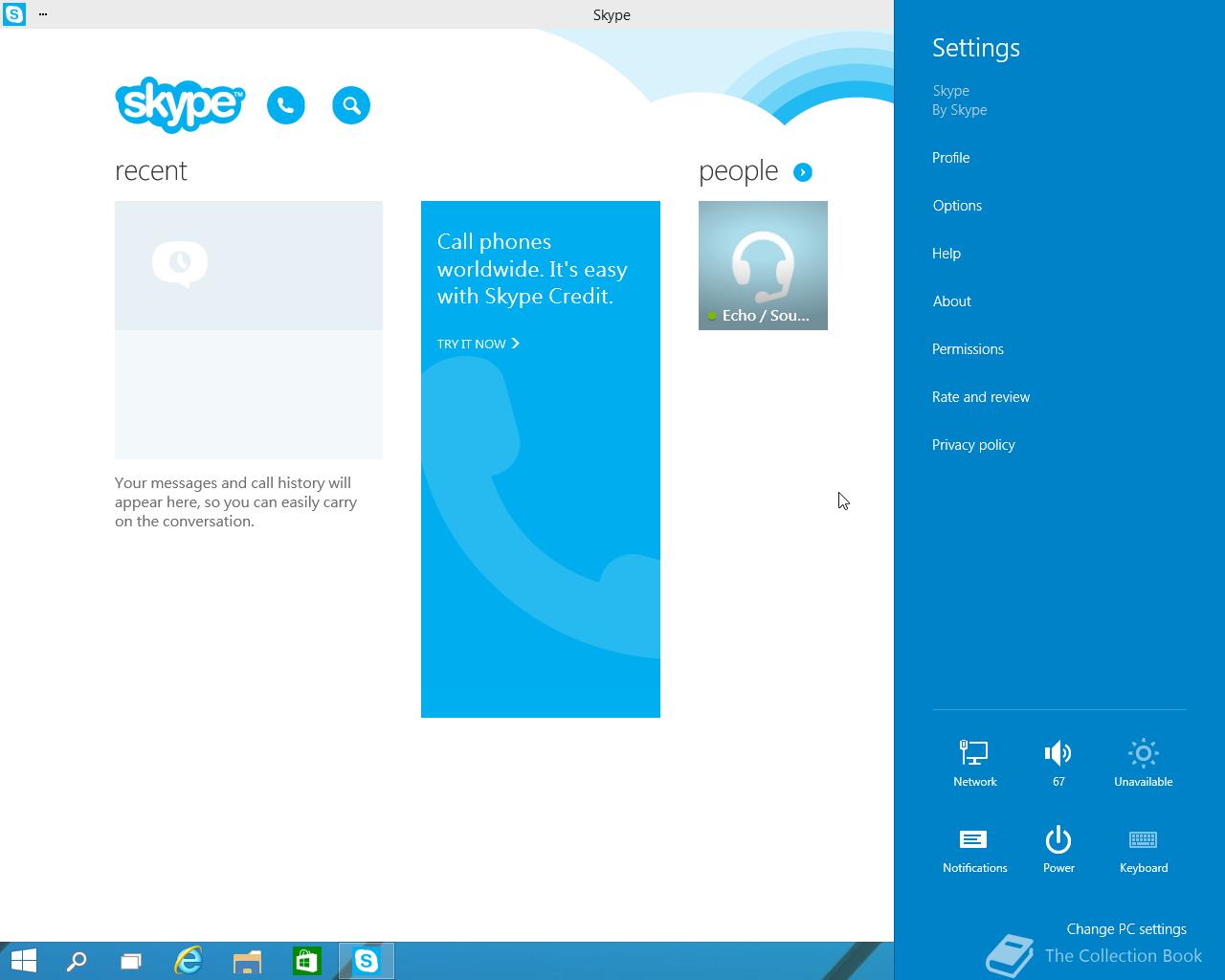Open title bar ellipsis app menu
The height and width of the screenshot is (980, 1225).
click(43, 14)
